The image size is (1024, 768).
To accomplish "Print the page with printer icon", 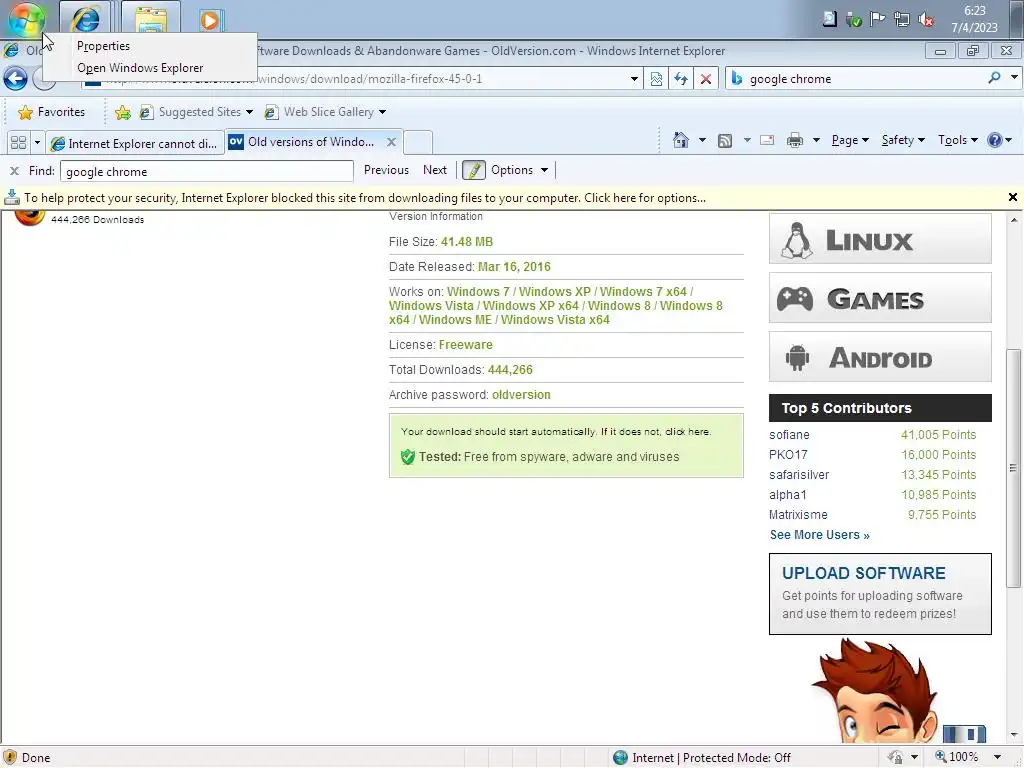I will coord(795,140).
